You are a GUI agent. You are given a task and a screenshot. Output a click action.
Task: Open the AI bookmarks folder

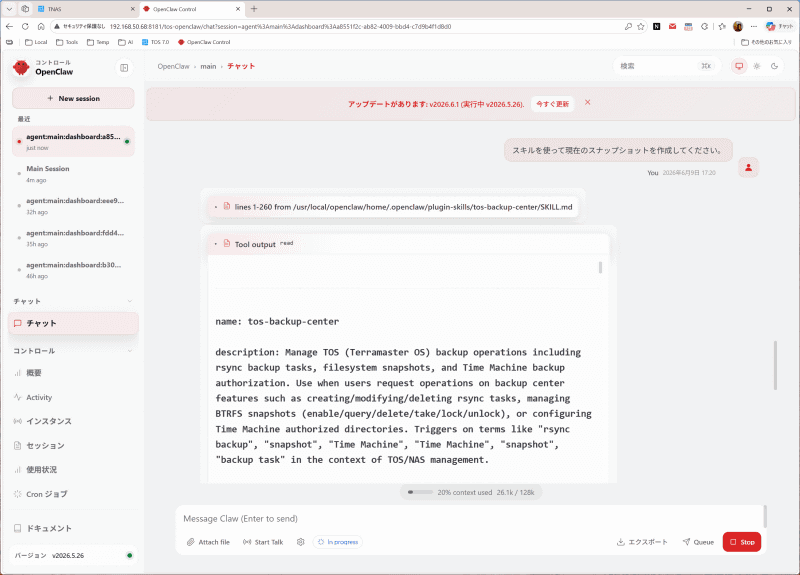(126, 42)
